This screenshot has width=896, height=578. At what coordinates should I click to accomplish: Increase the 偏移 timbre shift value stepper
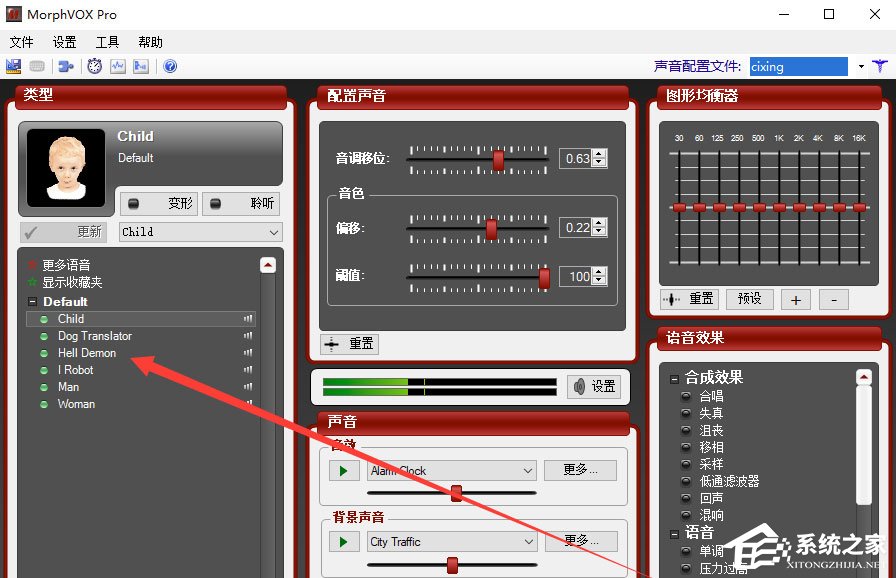click(x=598, y=223)
